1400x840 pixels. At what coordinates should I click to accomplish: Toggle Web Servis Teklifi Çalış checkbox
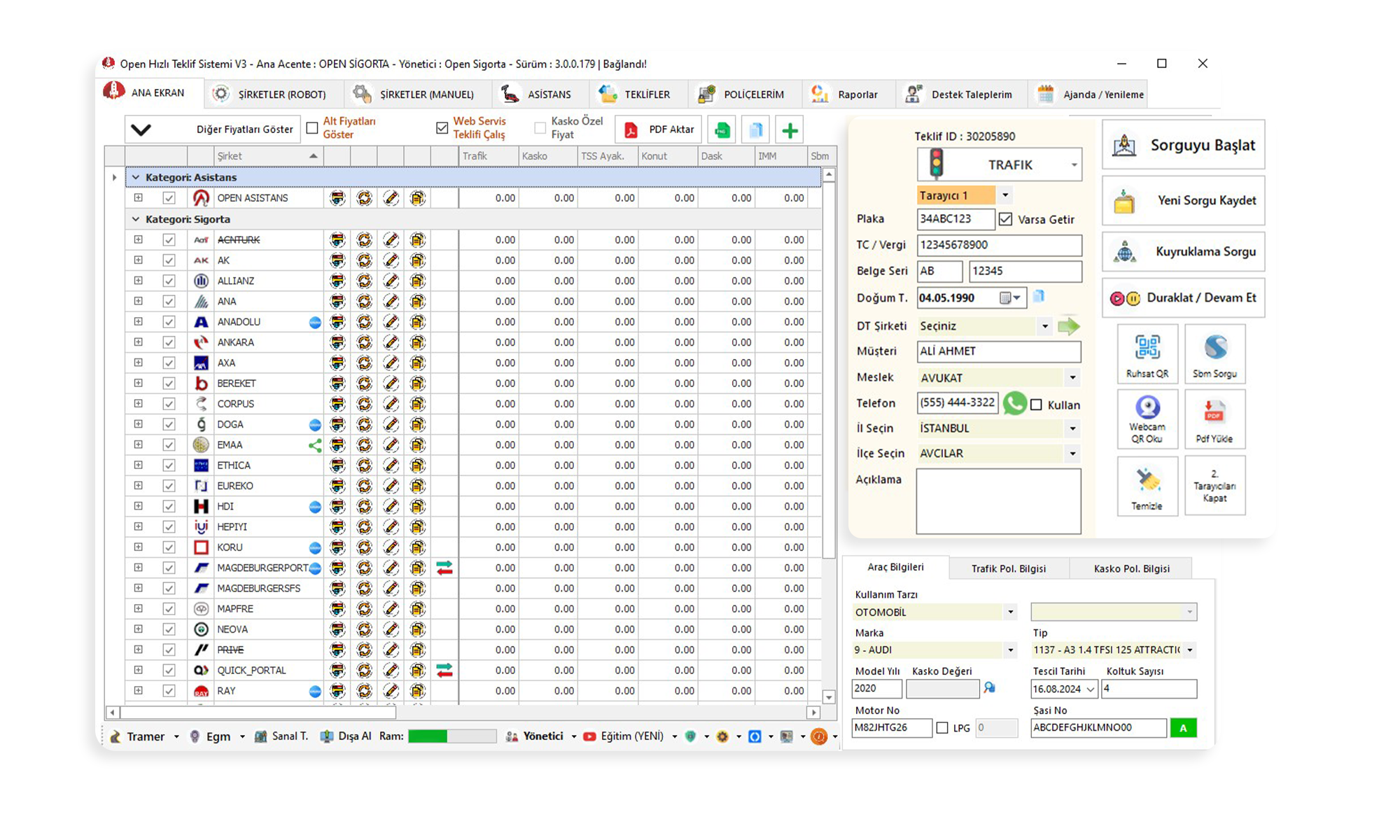(x=442, y=128)
